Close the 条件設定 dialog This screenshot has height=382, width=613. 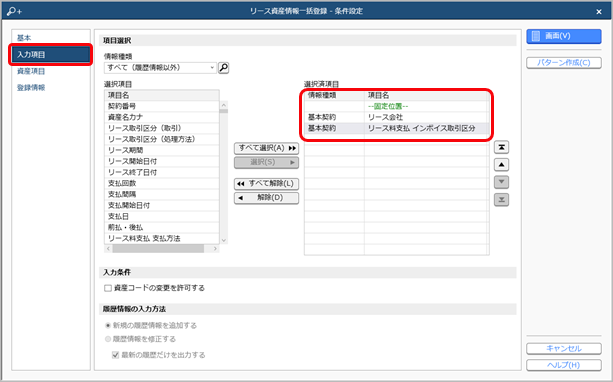coord(599,12)
